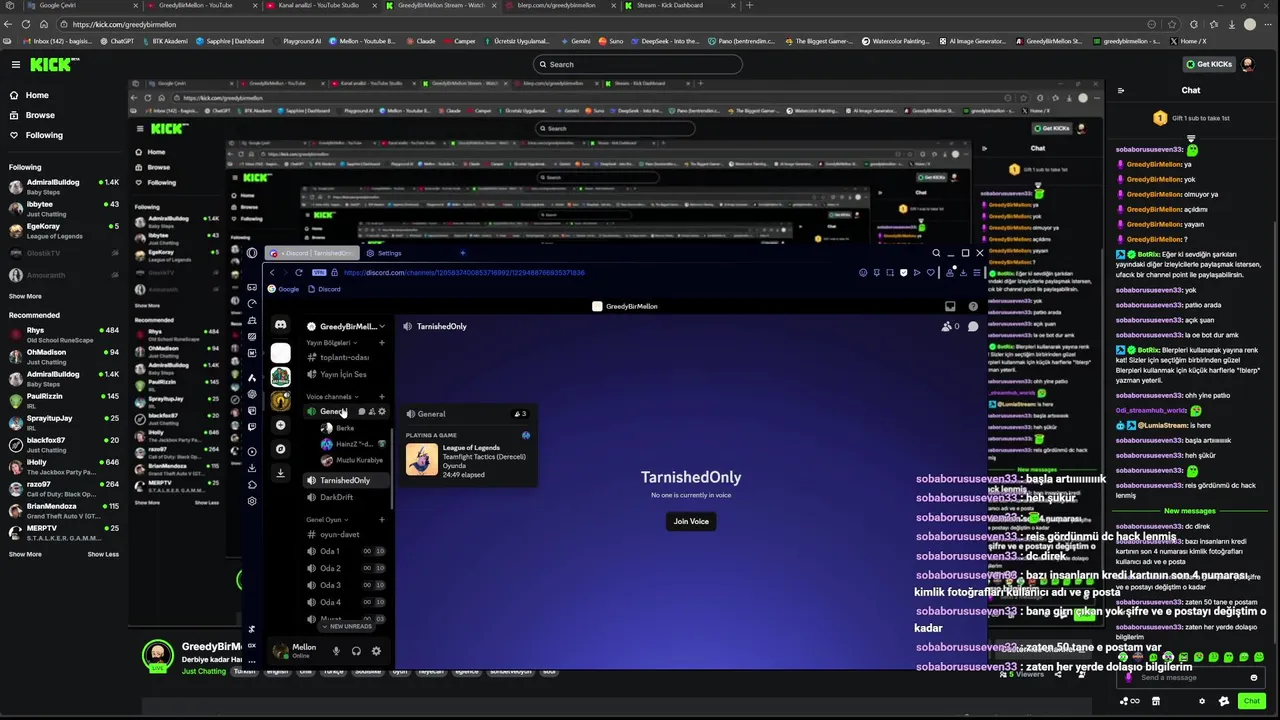Click the Gift 1 sub banner in chat
1280x720 pixels.
(x=1192, y=118)
